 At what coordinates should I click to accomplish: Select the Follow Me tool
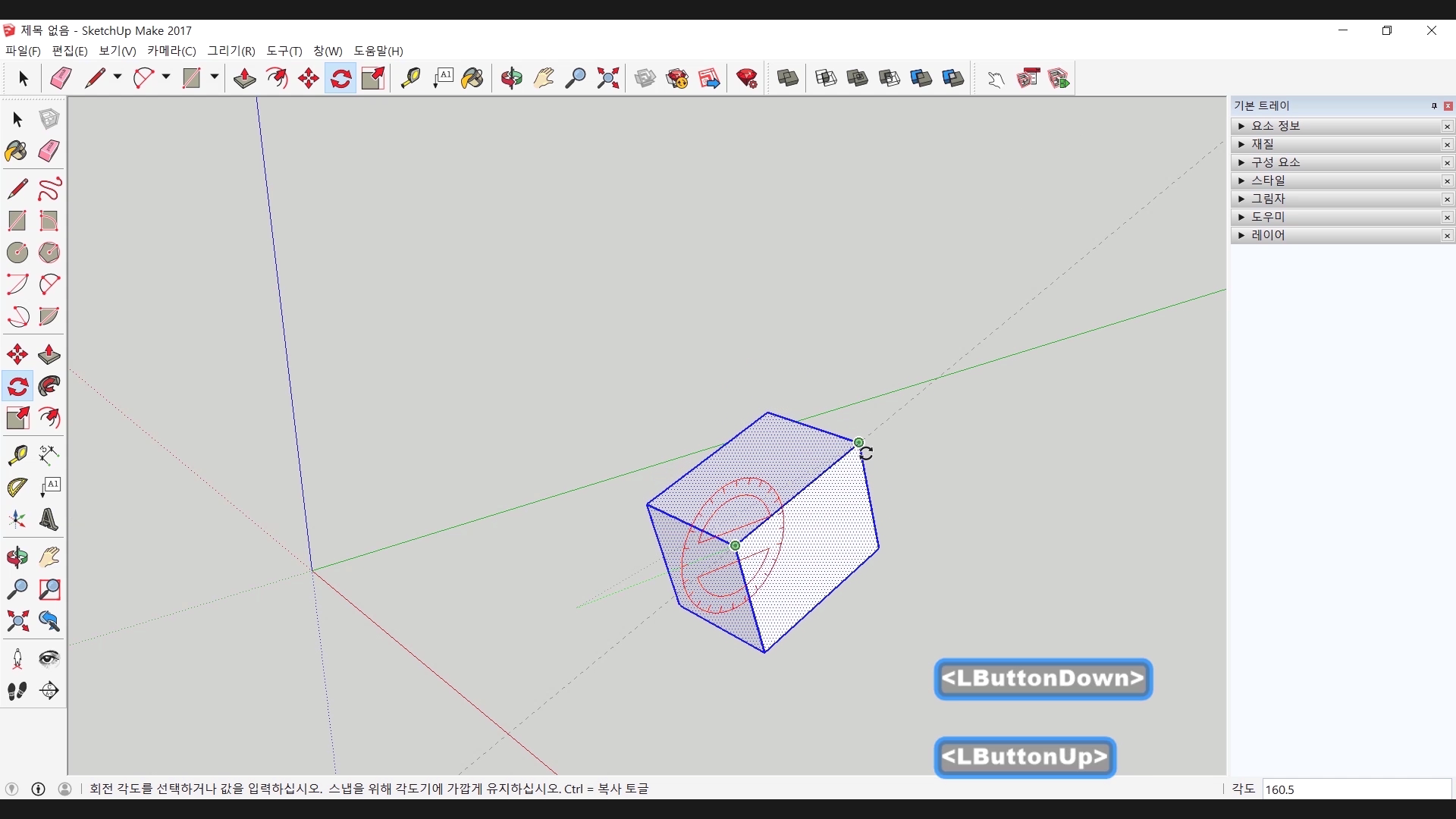[49, 387]
